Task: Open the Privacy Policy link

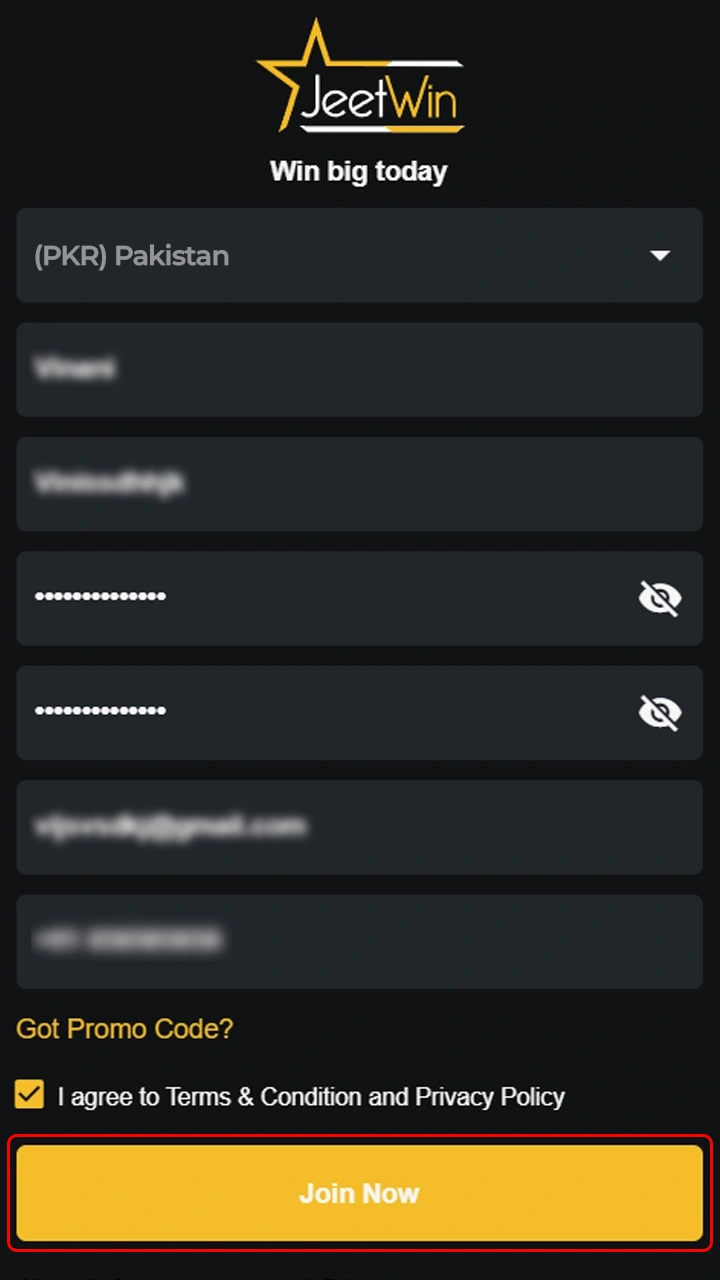Action: coord(490,1097)
